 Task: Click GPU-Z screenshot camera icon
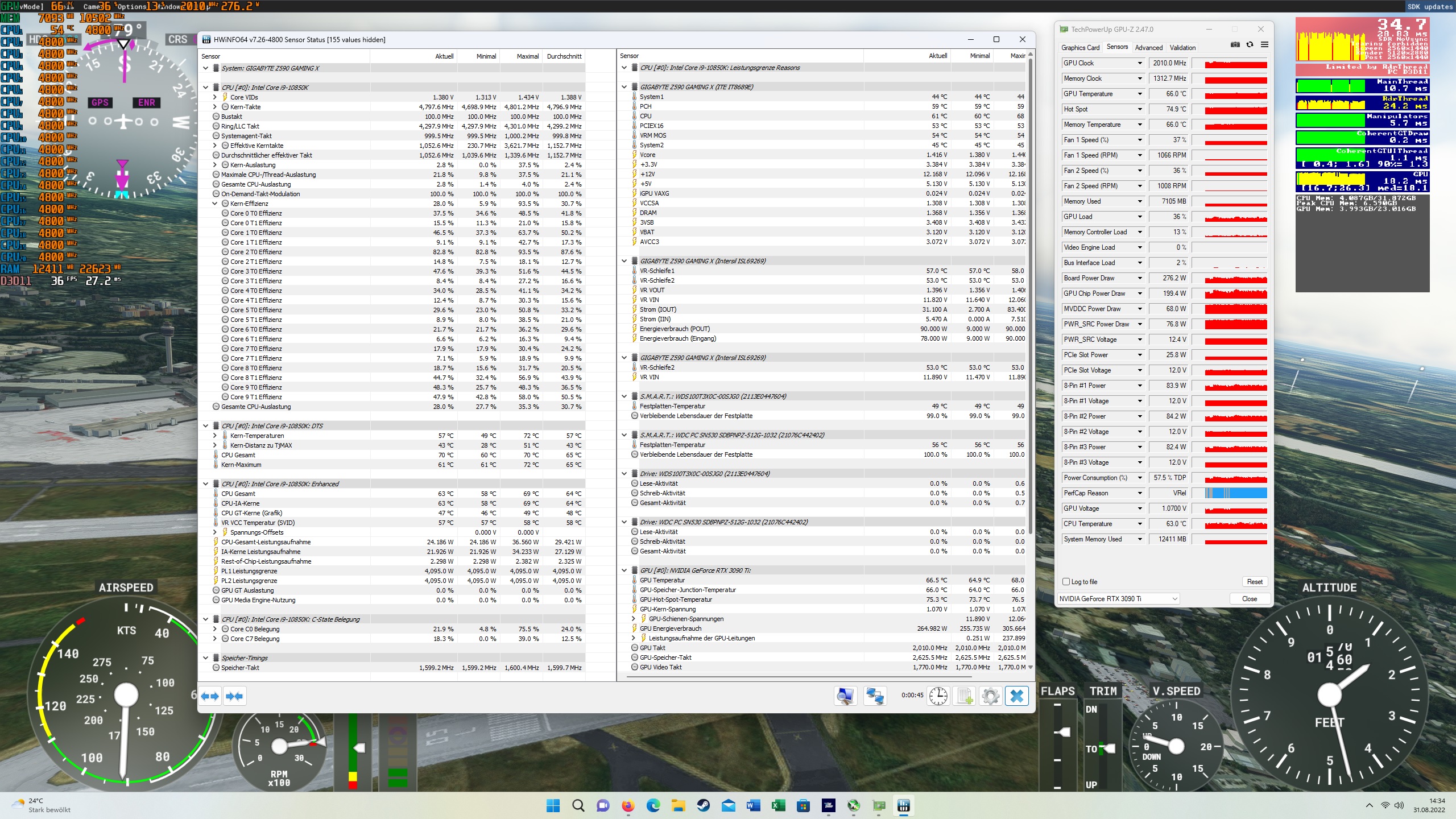click(1235, 45)
